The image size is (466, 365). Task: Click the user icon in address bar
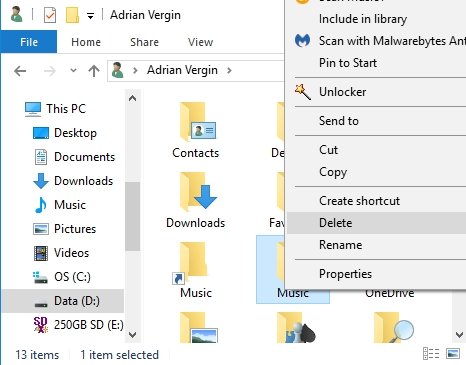117,70
